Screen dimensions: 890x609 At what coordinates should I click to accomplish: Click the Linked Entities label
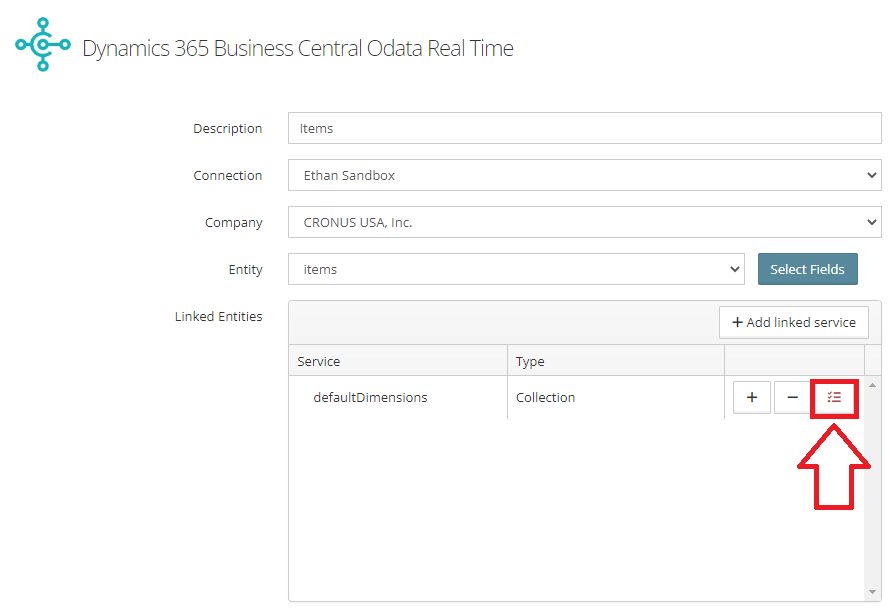point(219,316)
